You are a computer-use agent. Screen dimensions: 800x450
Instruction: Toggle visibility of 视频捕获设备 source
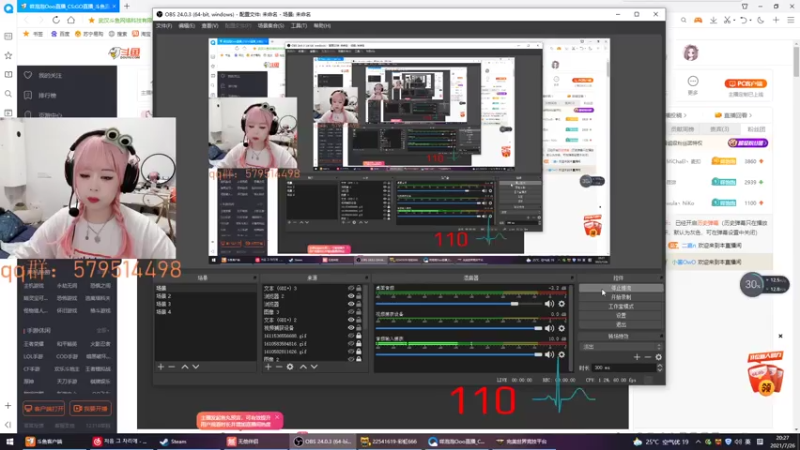(x=351, y=328)
